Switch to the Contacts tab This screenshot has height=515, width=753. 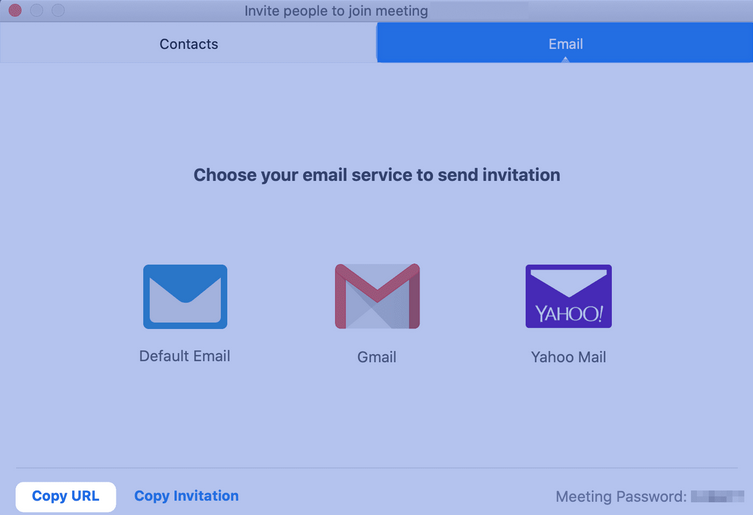coord(188,44)
